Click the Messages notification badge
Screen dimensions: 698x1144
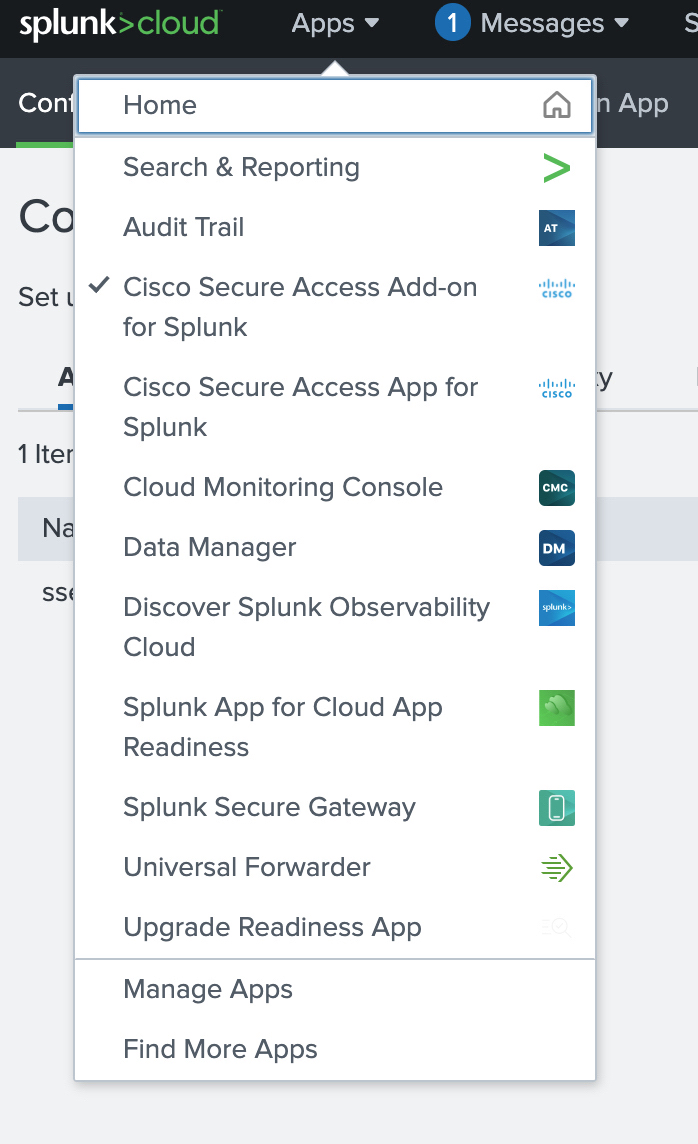tap(452, 23)
